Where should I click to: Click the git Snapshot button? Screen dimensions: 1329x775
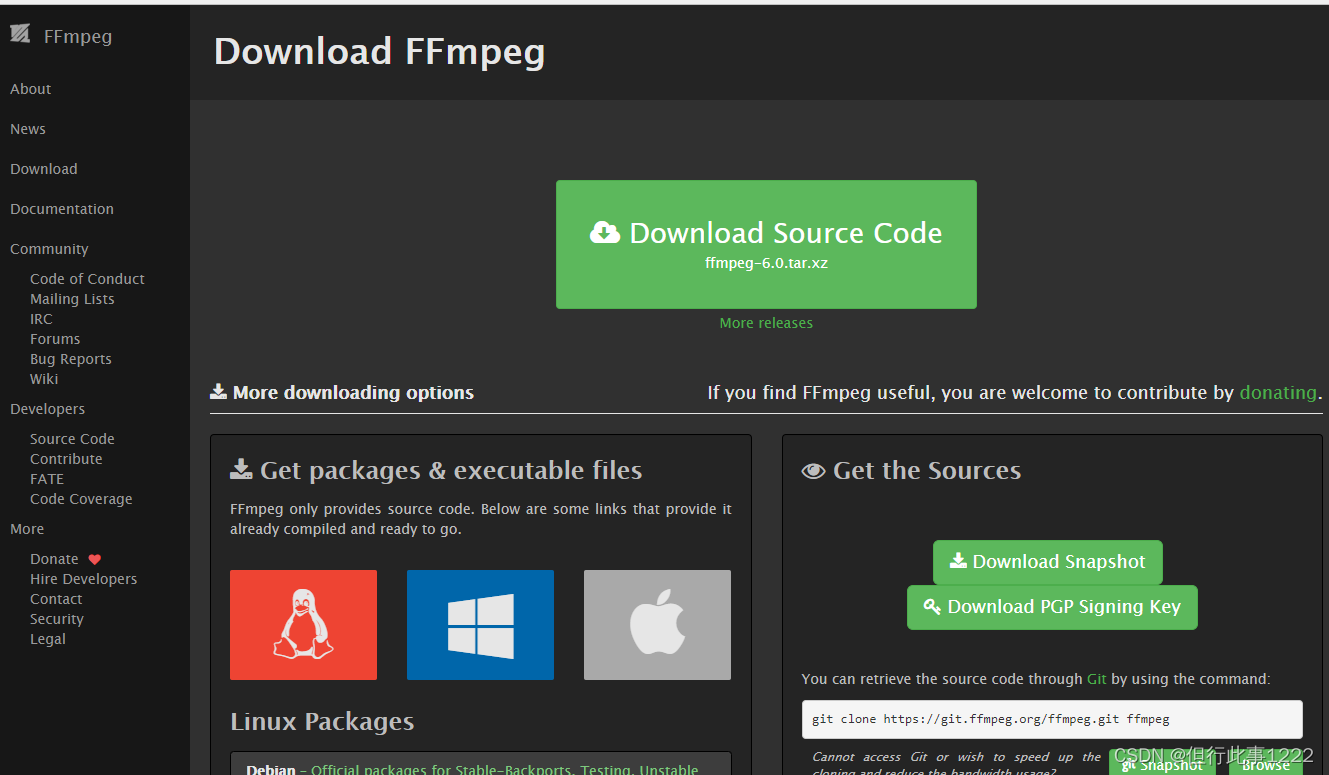[x=1162, y=764]
